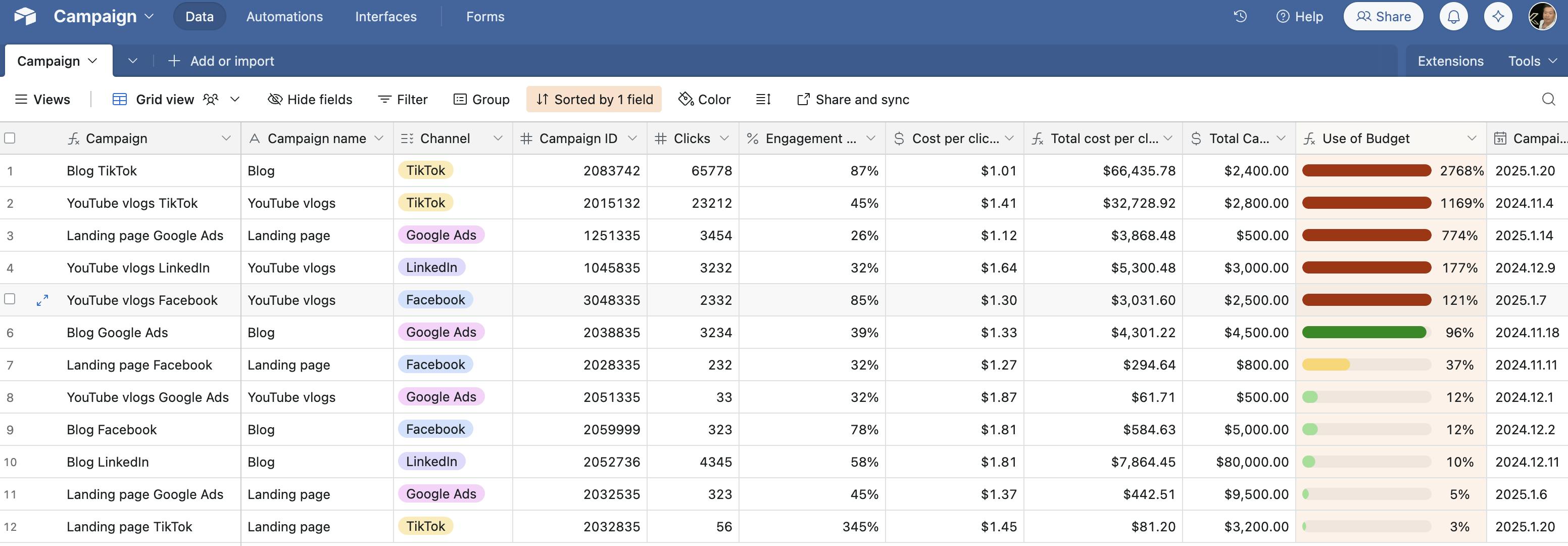
Task: Open the user profile avatar
Action: pos(1542,17)
